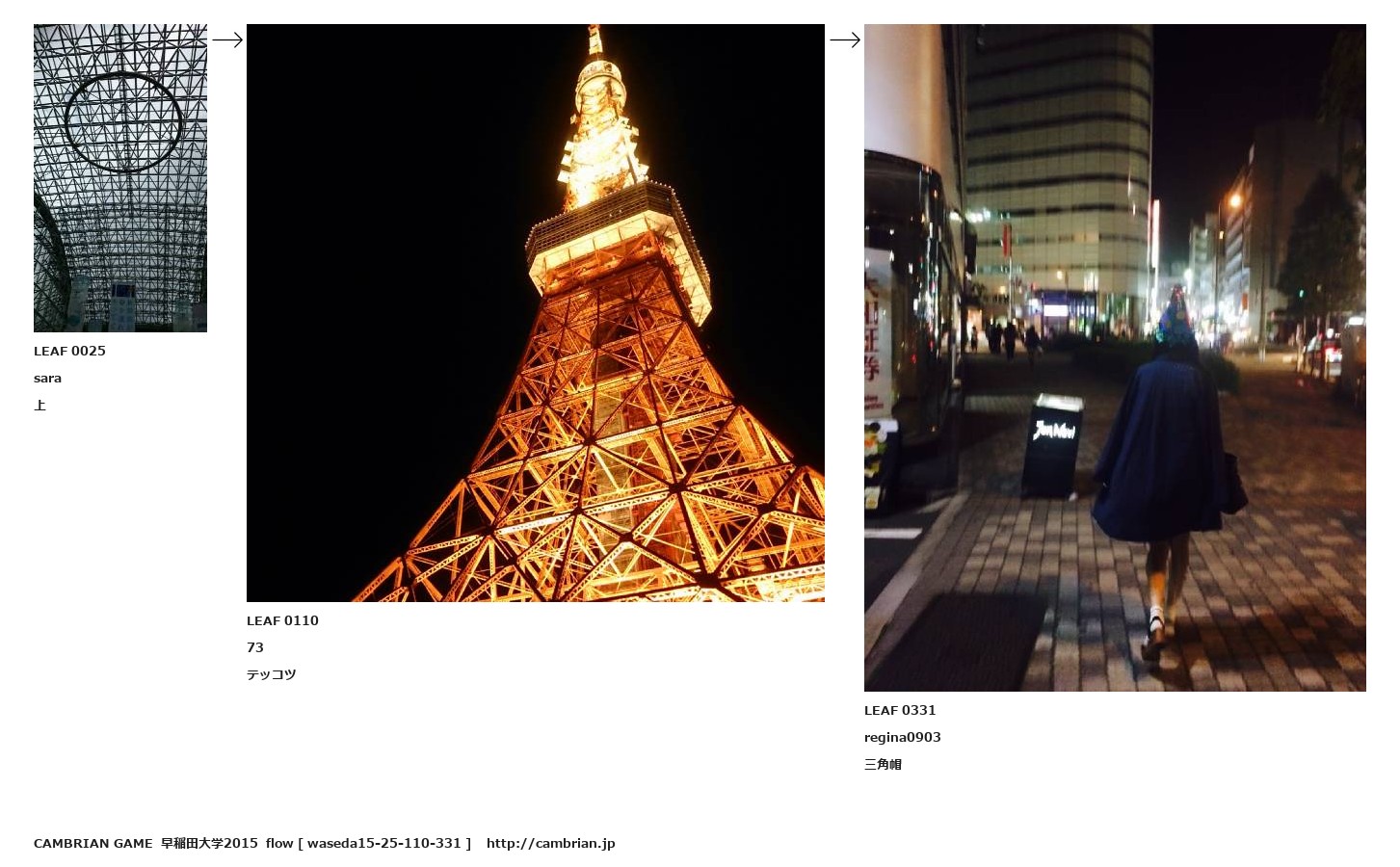This screenshot has height=867, width=1400.
Task: Open the illuminated Tokyo Tower photo
Action: (x=536, y=313)
